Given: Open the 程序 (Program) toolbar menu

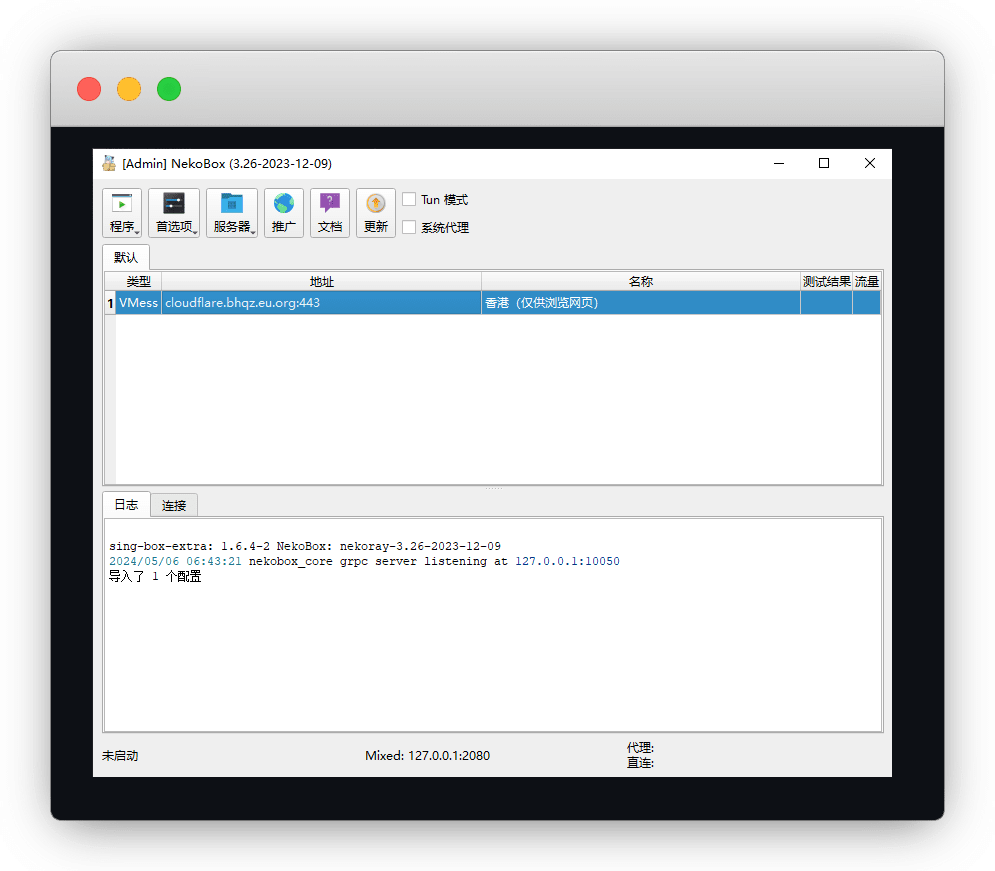Looking at the screenshot, I should 122,213.
